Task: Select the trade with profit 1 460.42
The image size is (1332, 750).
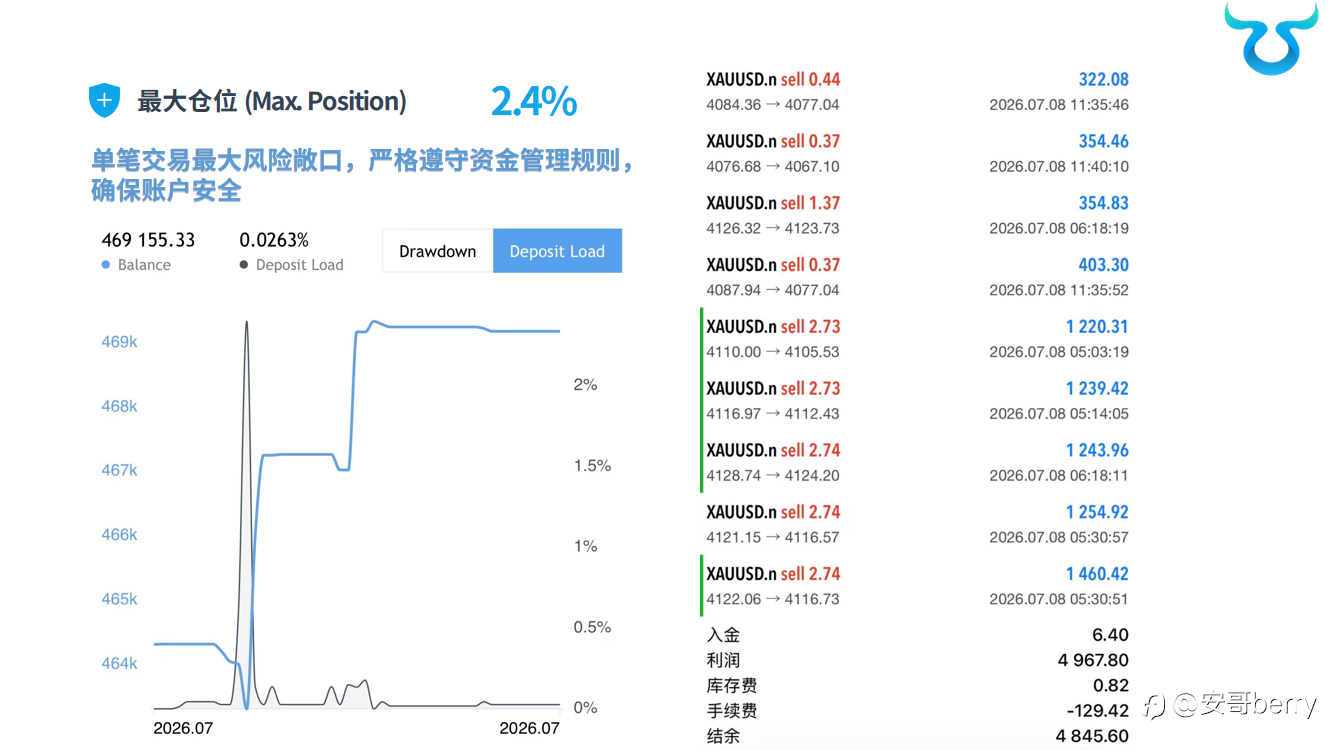Action: point(917,586)
